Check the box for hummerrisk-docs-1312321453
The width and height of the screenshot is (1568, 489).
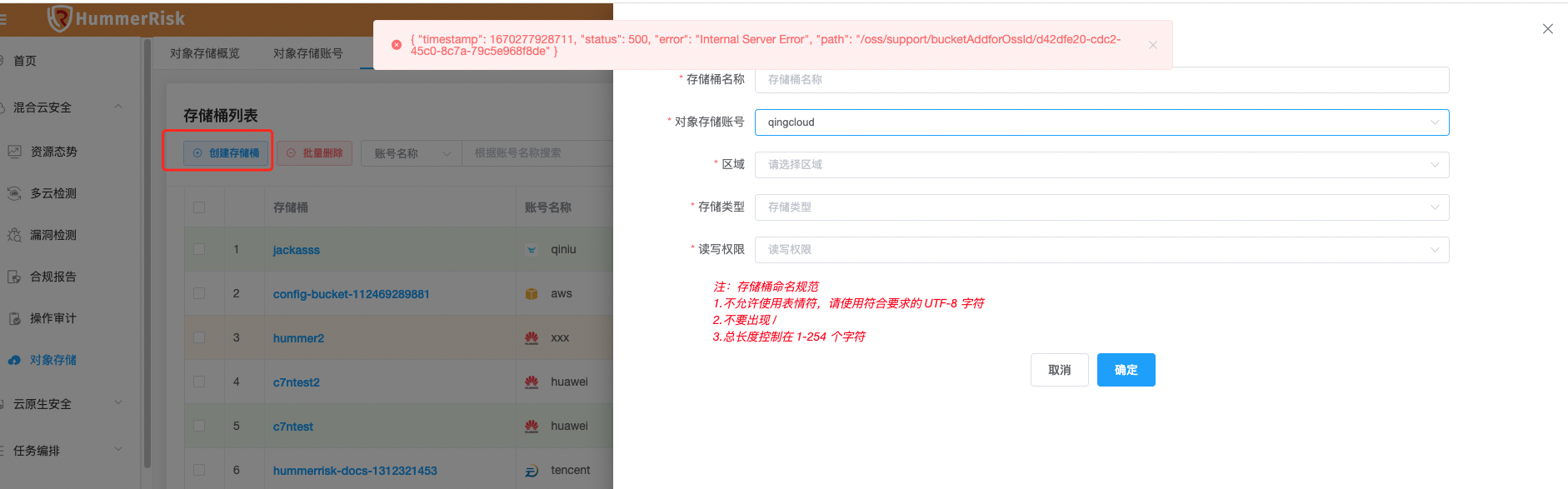pyautogui.click(x=199, y=470)
